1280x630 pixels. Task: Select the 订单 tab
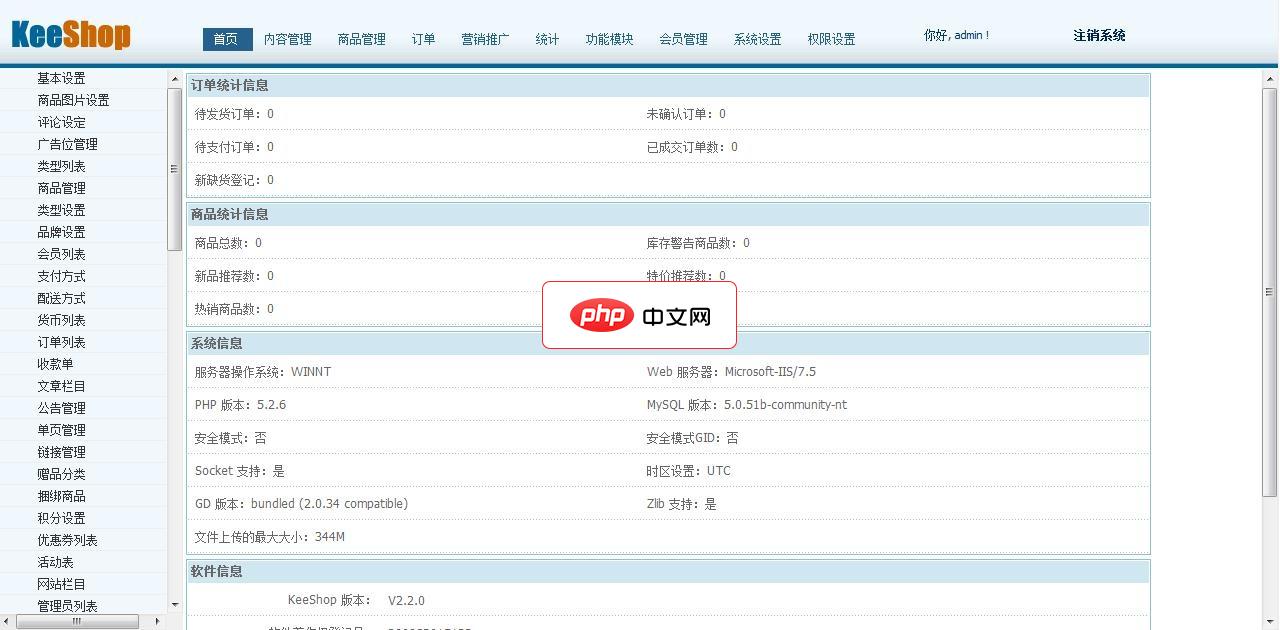coord(422,39)
